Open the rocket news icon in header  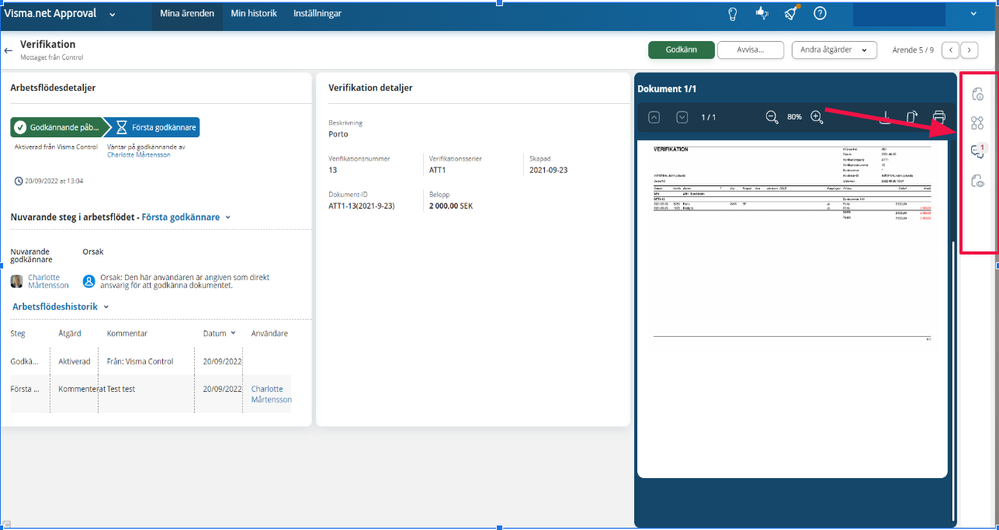791,13
